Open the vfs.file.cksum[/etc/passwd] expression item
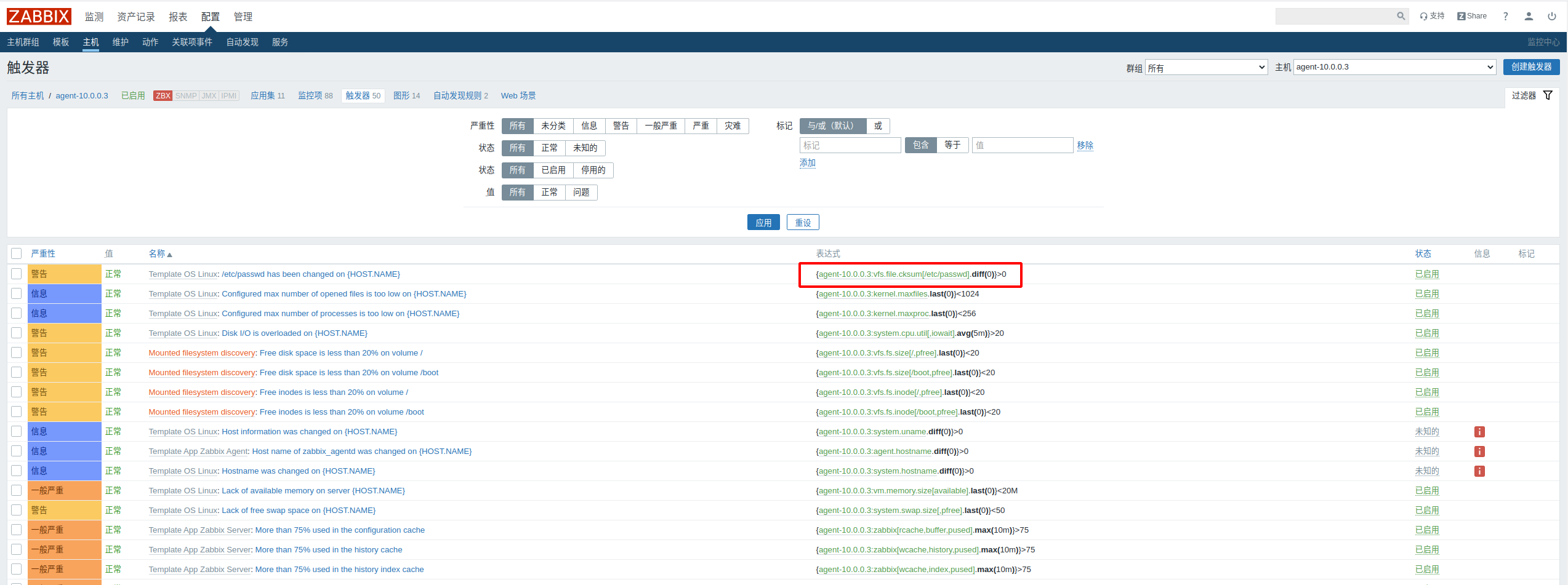Screen dimensions: 1568x585 894,274
